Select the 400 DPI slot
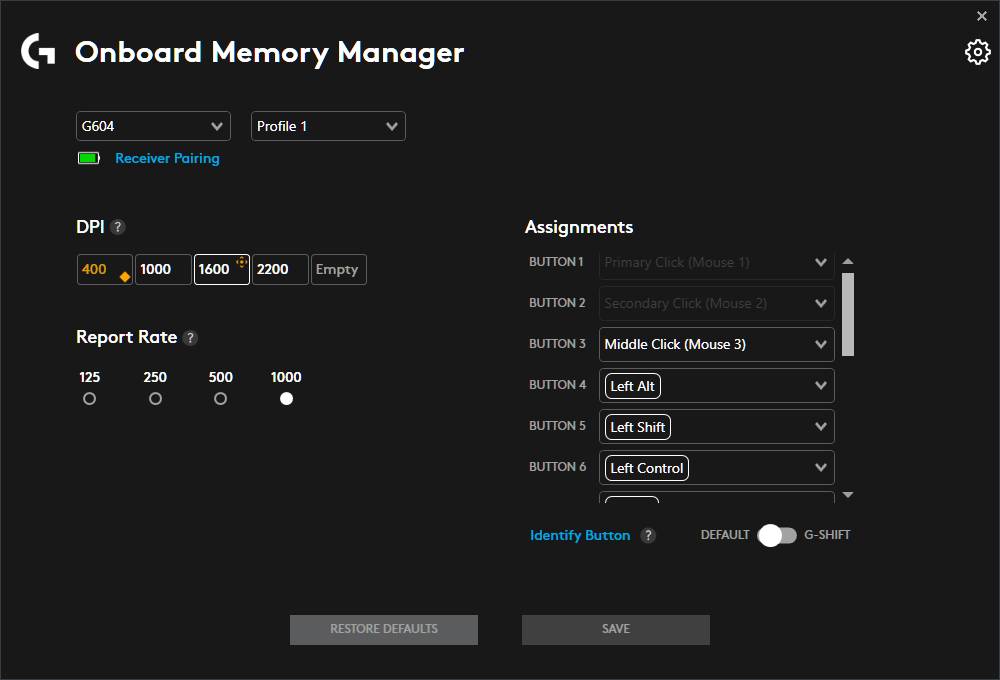This screenshot has width=1000, height=680. pos(105,269)
